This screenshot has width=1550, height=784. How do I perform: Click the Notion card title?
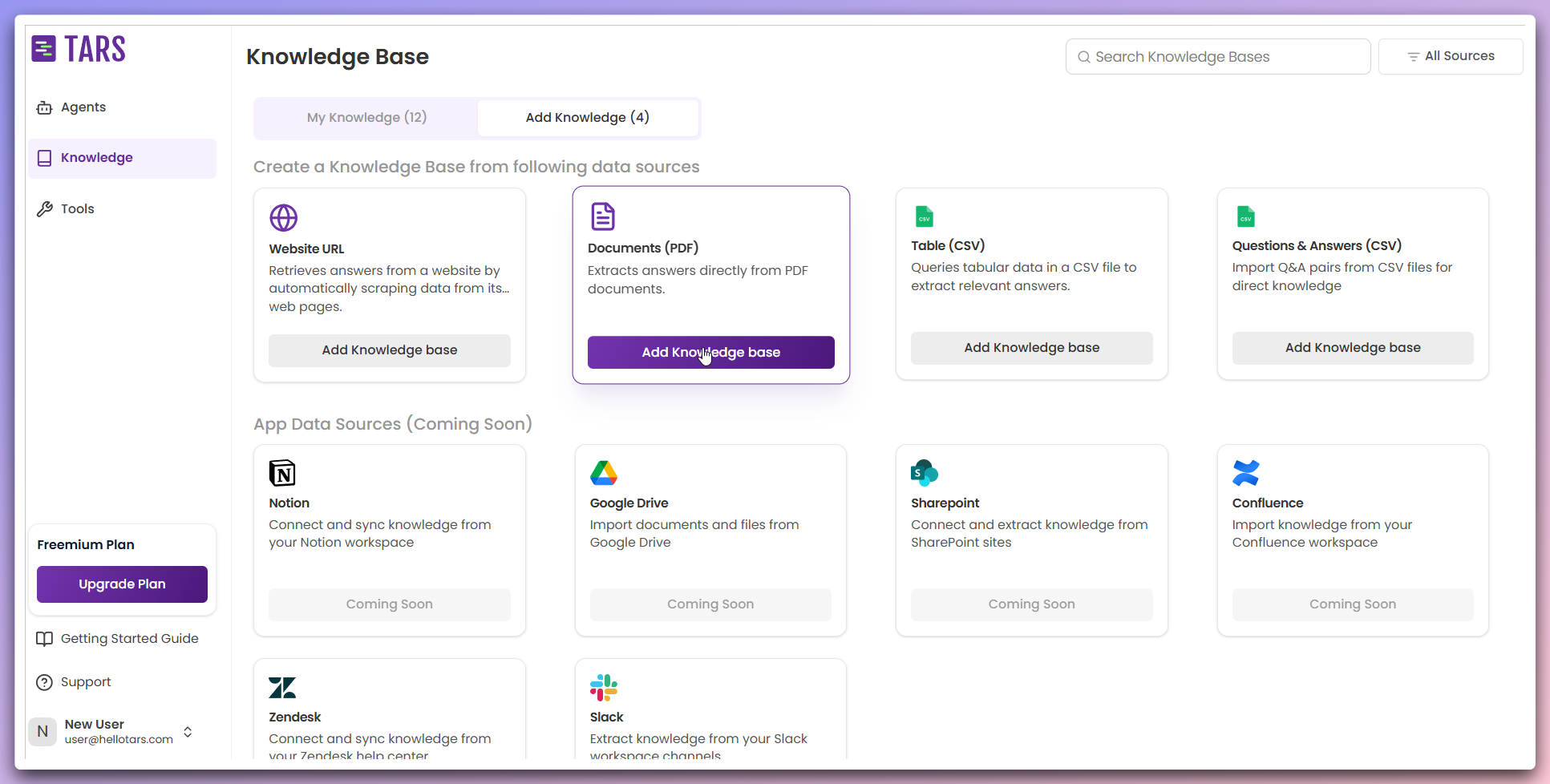[289, 503]
